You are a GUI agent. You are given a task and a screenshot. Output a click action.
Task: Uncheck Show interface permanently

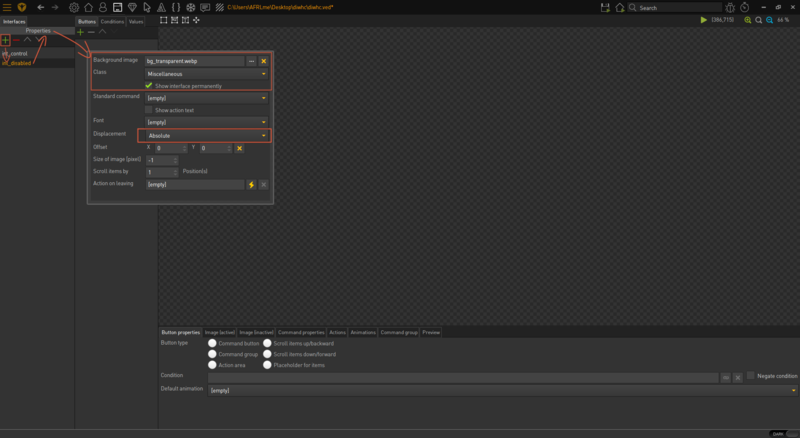(x=149, y=86)
